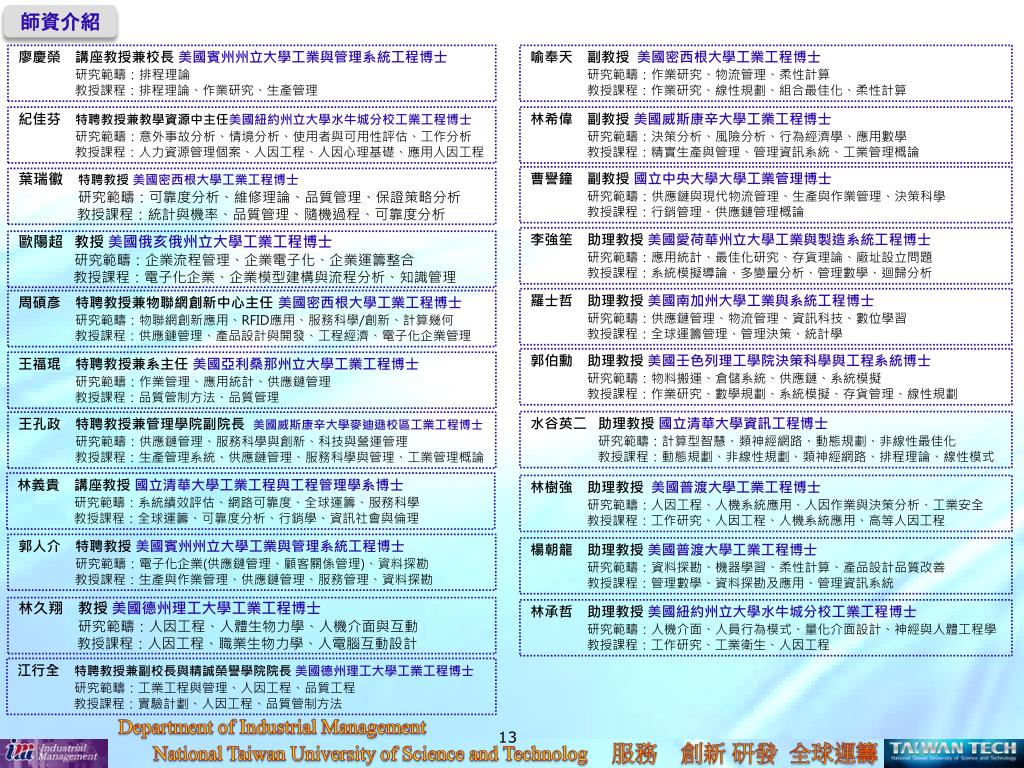Click the name 廖慶榮
The height and width of the screenshot is (768, 1024).
pos(39,57)
